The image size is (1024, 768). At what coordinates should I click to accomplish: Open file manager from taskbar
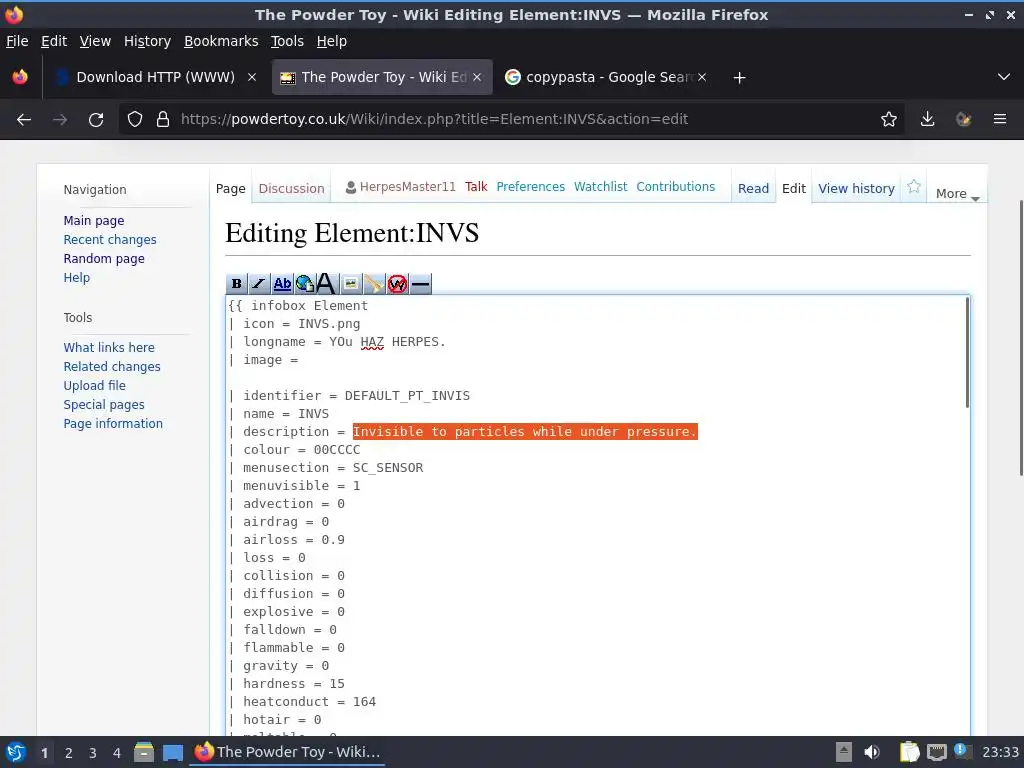coord(144,752)
